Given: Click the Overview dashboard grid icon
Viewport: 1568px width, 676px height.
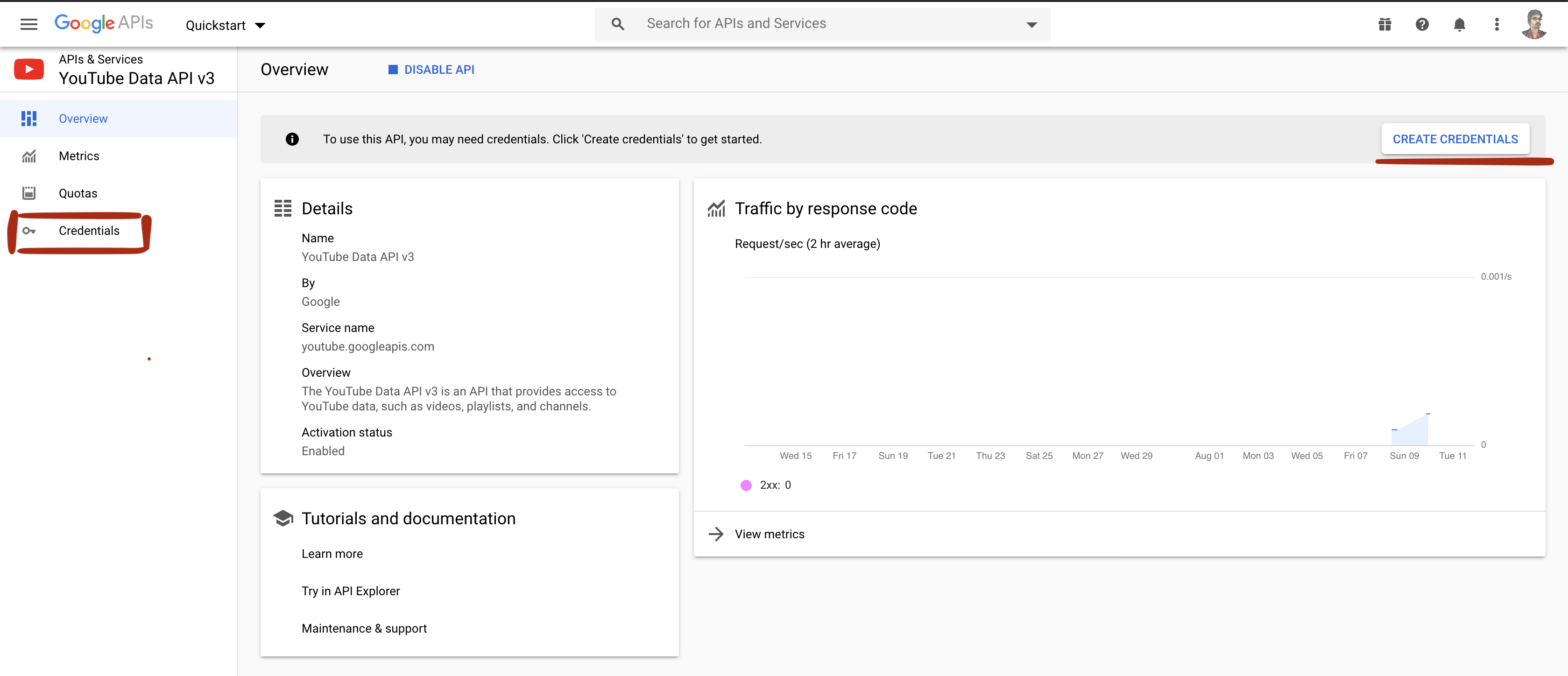Looking at the screenshot, I should [x=28, y=119].
